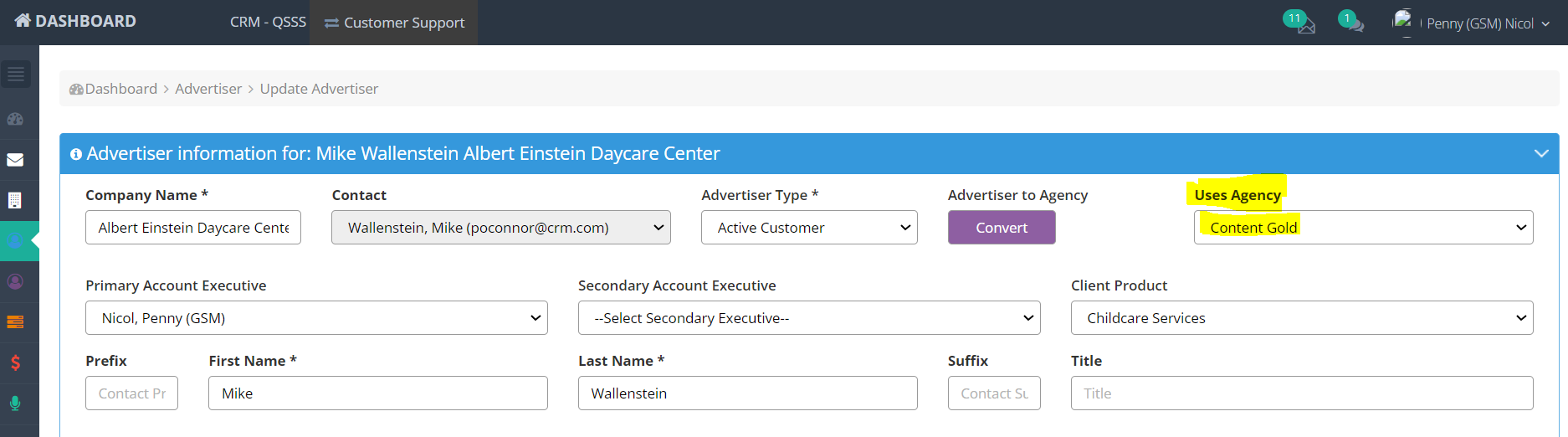Image resolution: width=1568 pixels, height=437 pixels.
Task: Open the Uses Agency dropdown
Action: pos(1363,228)
